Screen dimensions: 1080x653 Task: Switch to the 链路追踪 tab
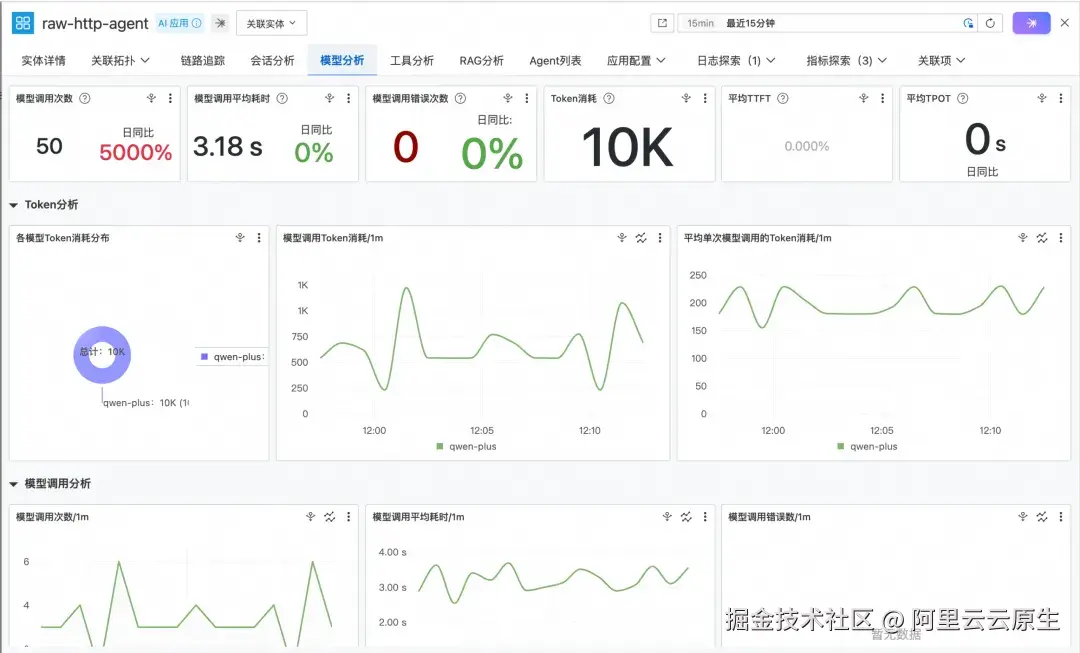[x=202, y=61]
